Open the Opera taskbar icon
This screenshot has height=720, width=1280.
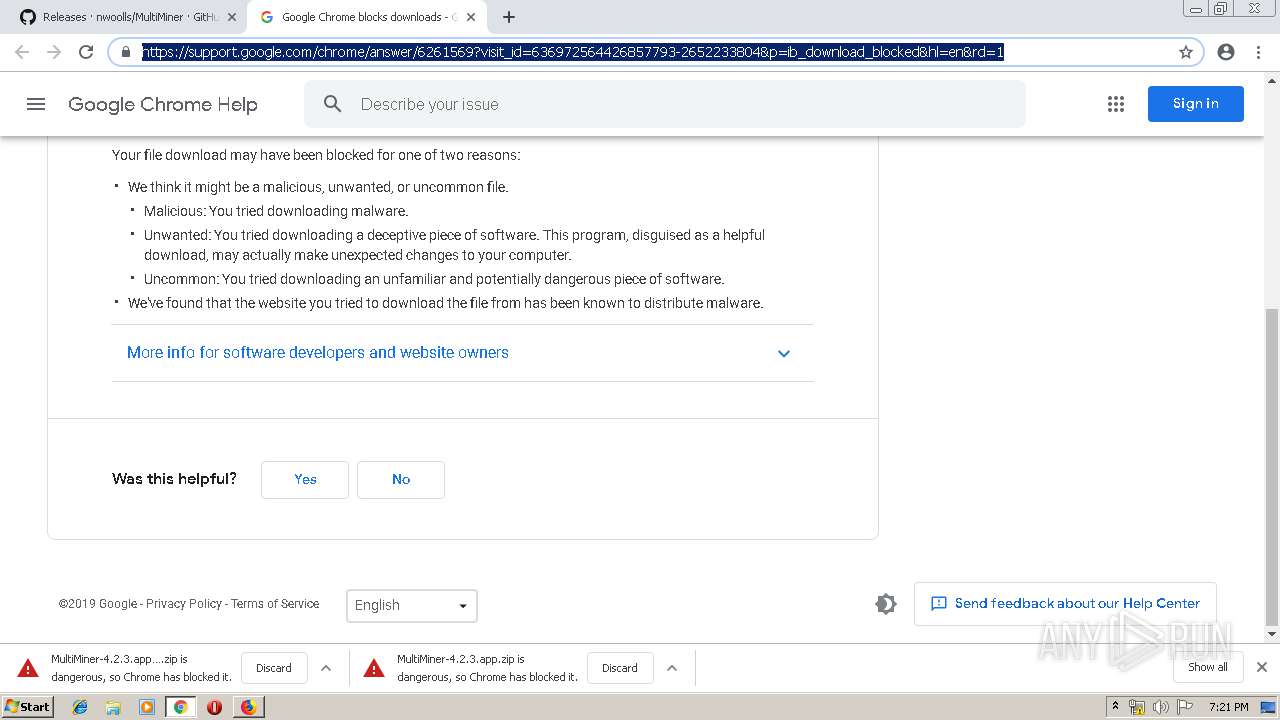(214, 707)
